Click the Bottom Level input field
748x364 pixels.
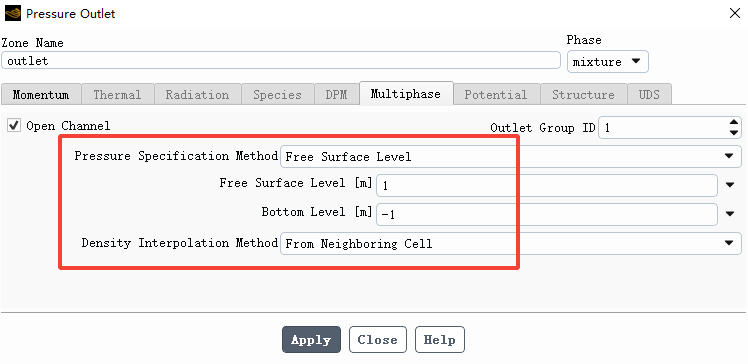547,215
